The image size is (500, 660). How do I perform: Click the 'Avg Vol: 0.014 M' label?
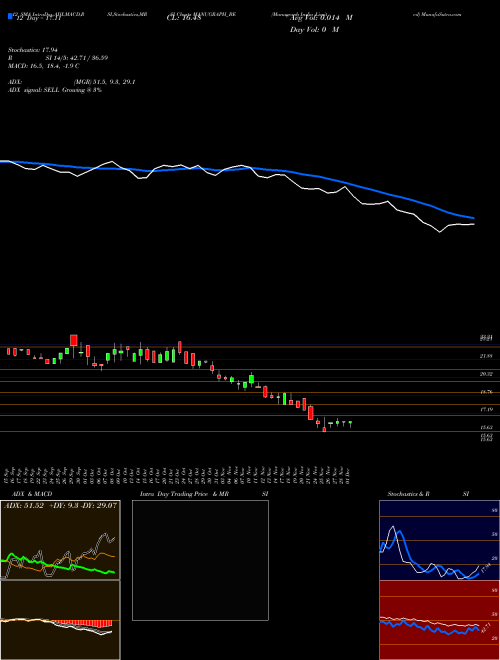[321, 18]
